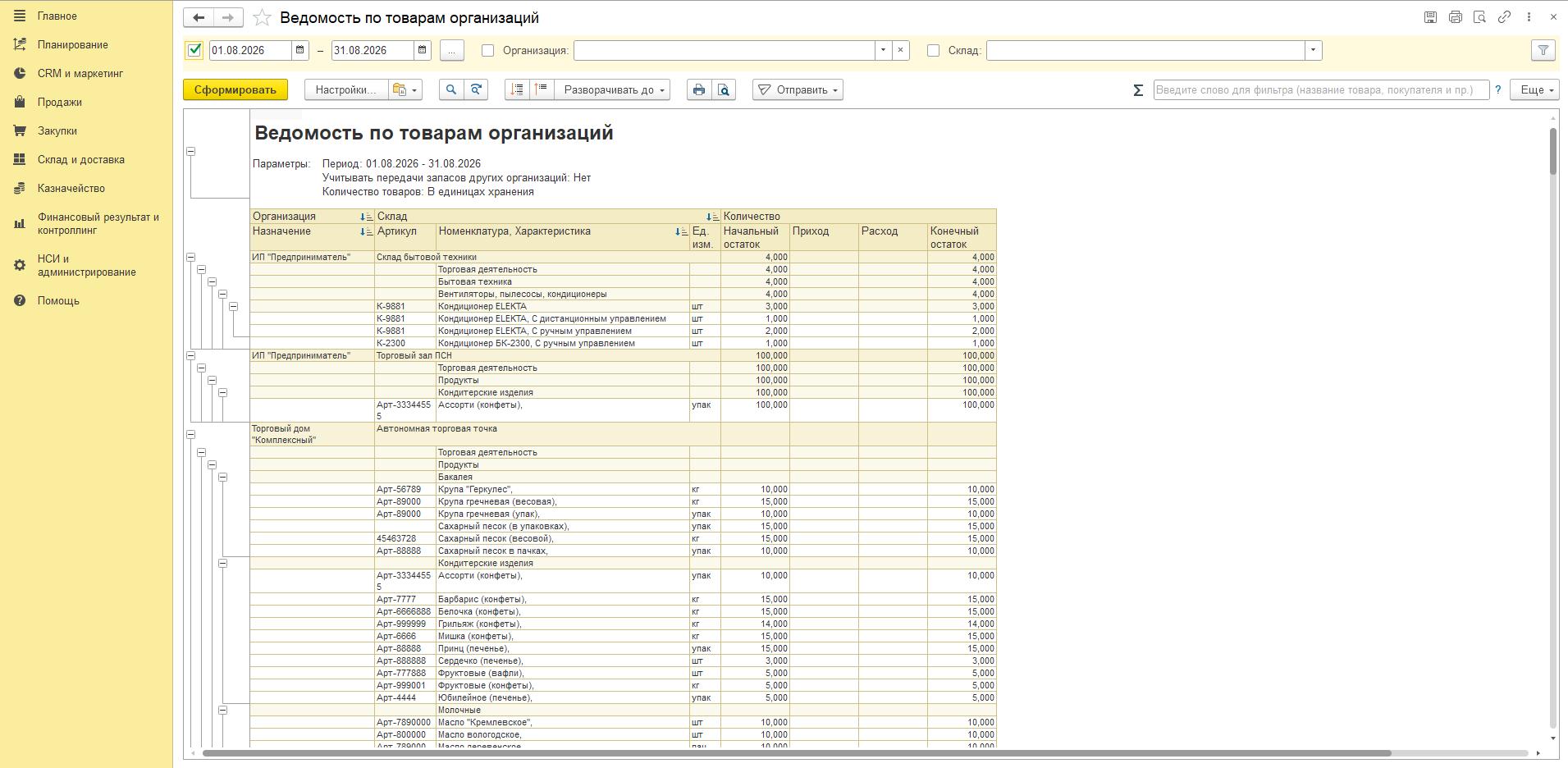The height and width of the screenshot is (768, 1568).
Task: Collapse the Автономная торговая точка group
Action: pos(190,434)
